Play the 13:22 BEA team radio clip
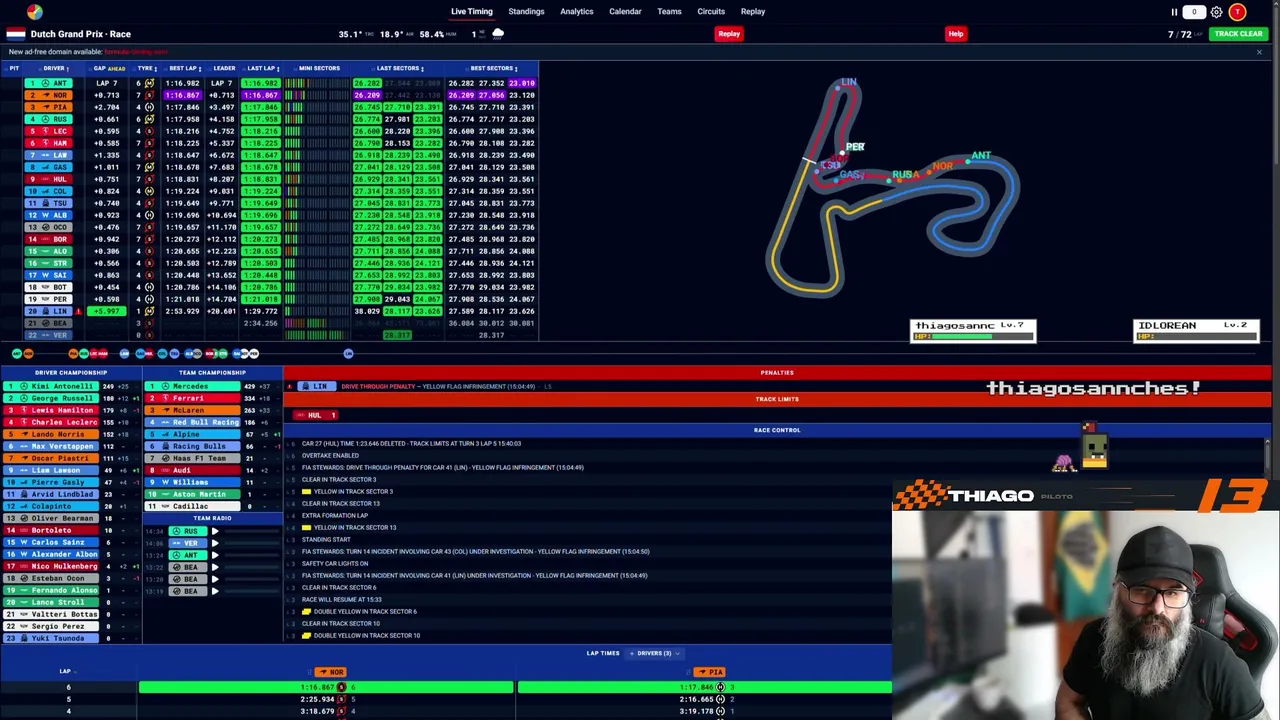This screenshot has width=1280, height=720. click(x=215, y=567)
